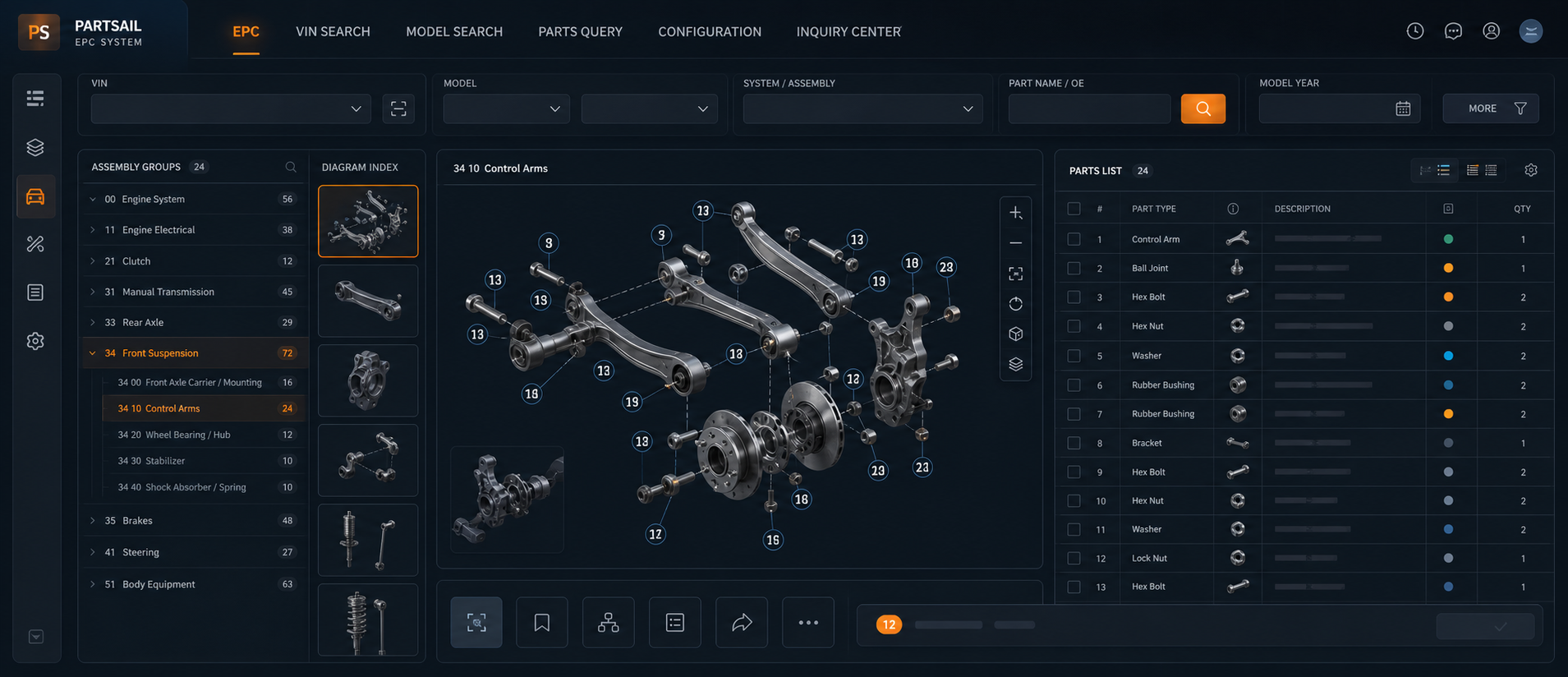The image size is (1568, 677).
Task: Open the sidebar percent discount icon
Action: (35, 244)
